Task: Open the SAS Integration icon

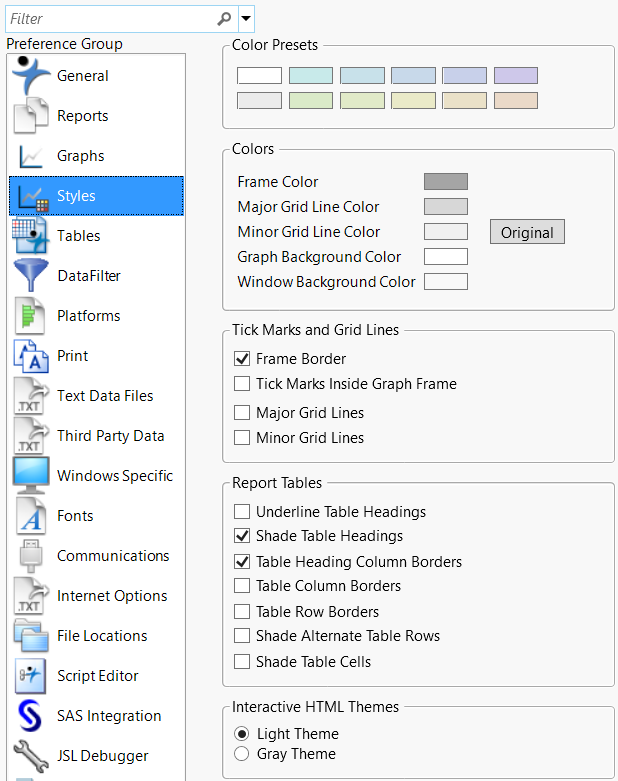Action: (x=31, y=716)
